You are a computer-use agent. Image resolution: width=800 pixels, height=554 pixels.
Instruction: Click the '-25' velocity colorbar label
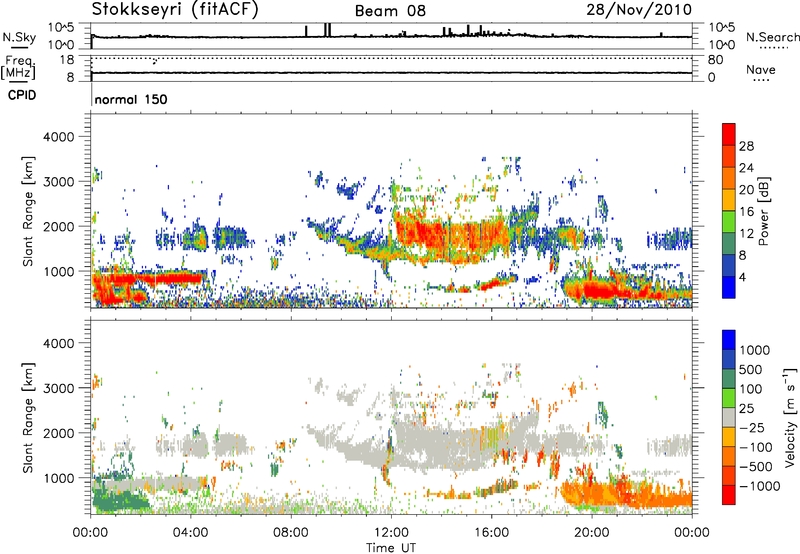[x=752, y=427]
